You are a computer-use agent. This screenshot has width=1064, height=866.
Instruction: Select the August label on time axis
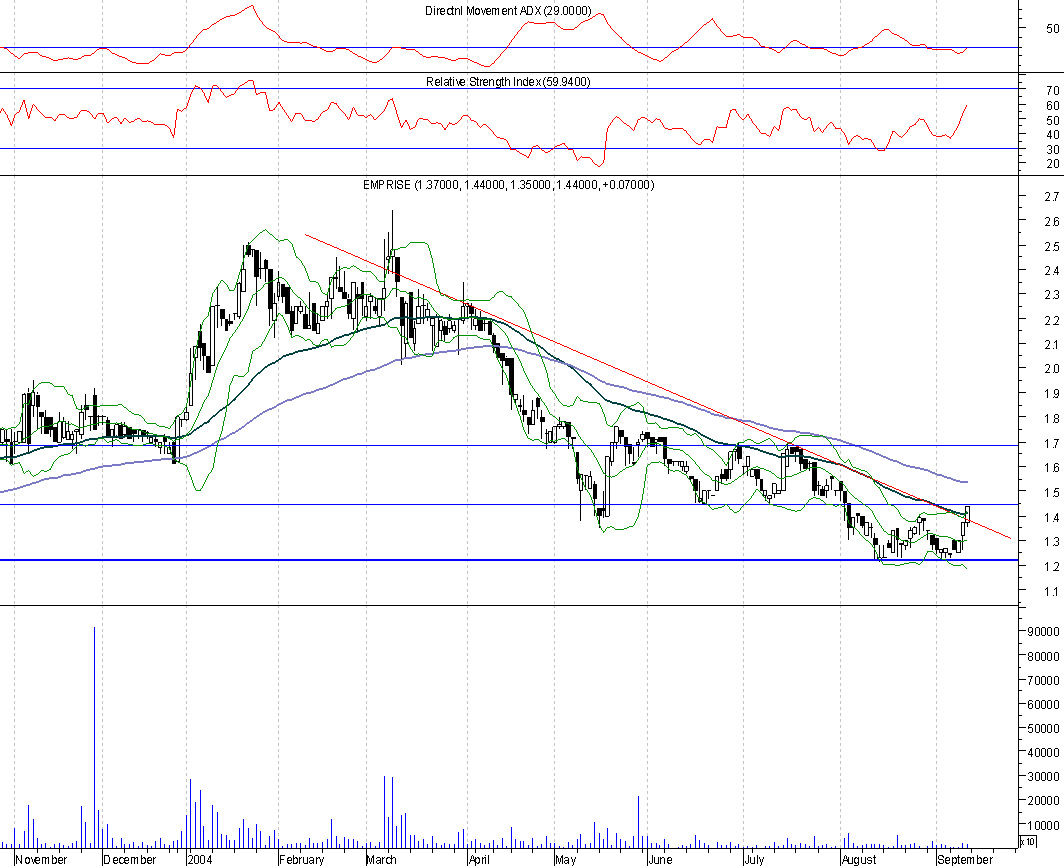click(857, 859)
